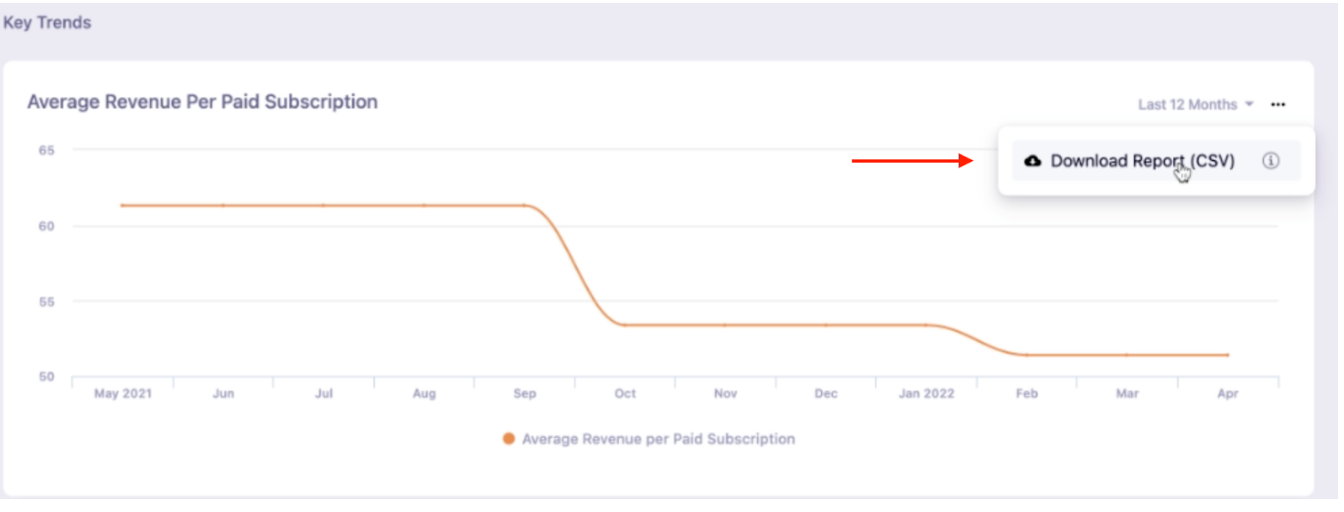1344x512 pixels.
Task: Click the Apr x-axis label
Action: point(1228,394)
